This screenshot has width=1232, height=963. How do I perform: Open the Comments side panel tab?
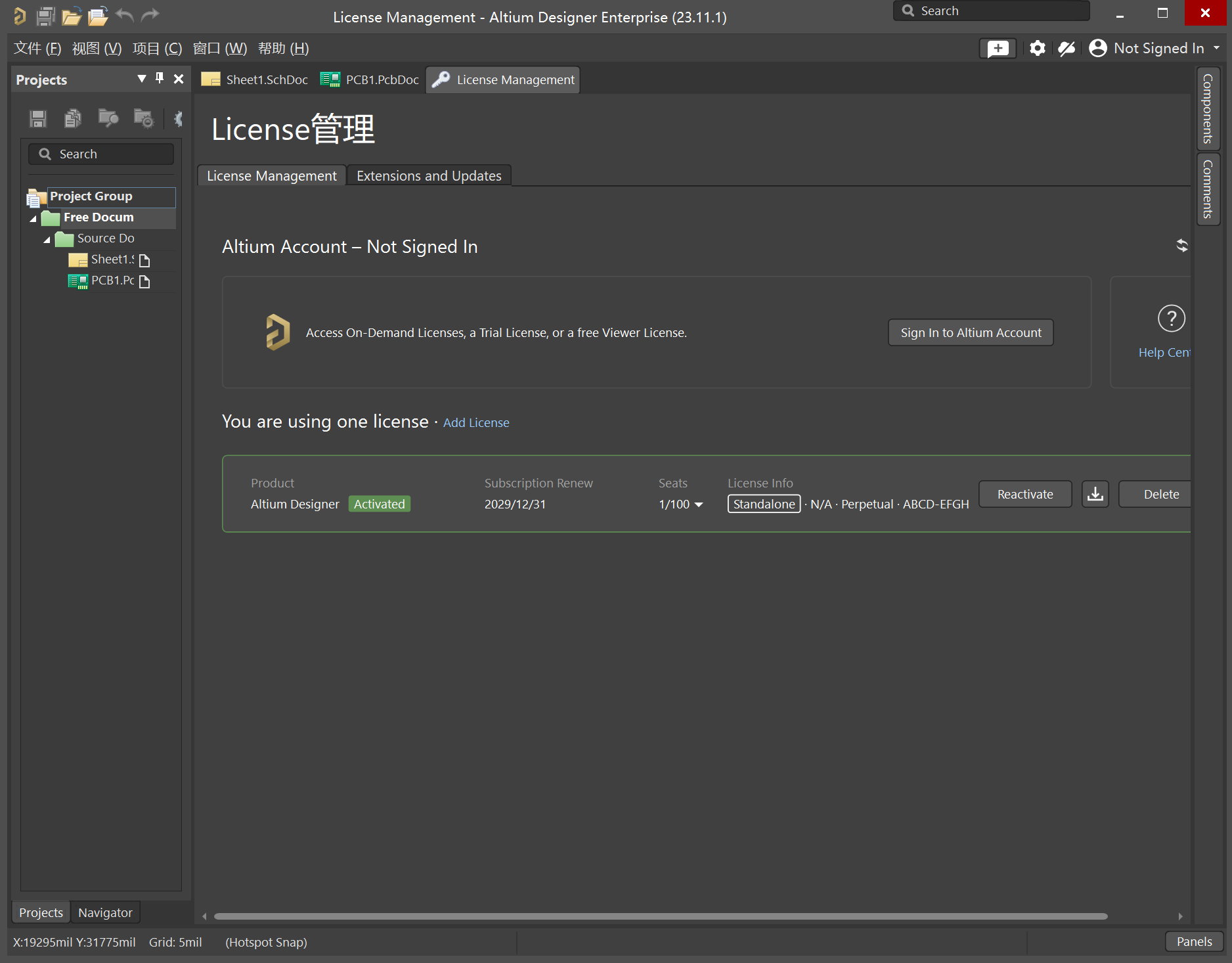pyautogui.click(x=1208, y=189)
